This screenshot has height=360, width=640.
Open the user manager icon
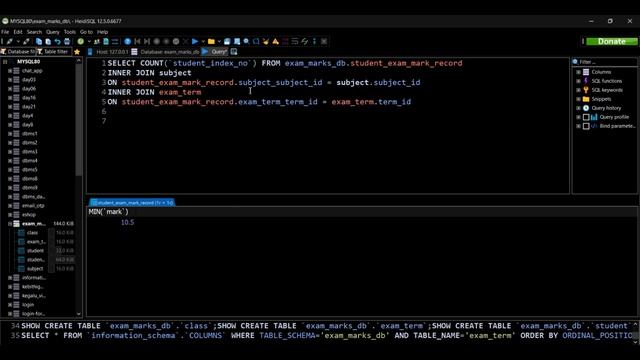pyautogui.click(x=97, y=42)
